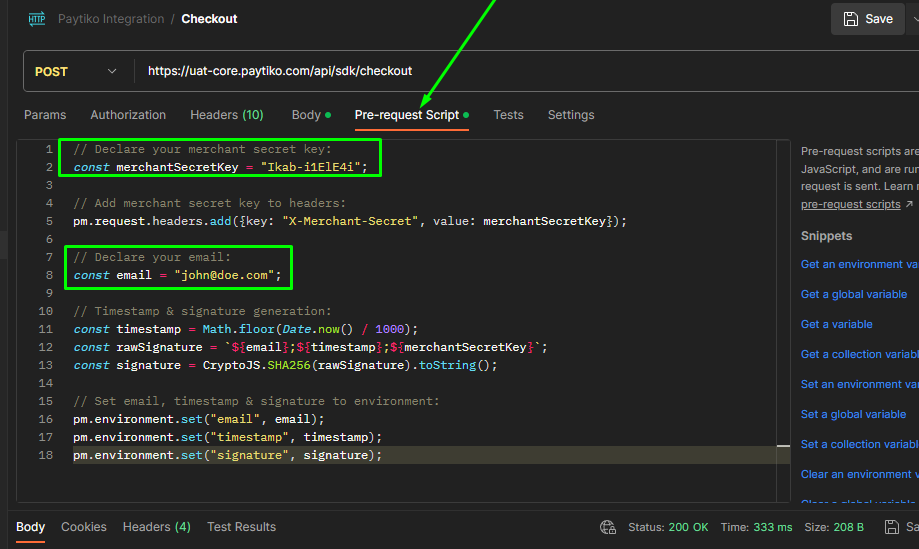Open the POST method dropdown
Image resolution: width=919 pixels, height=549 pixels.
pyautogui.click(x=77, y=72)
